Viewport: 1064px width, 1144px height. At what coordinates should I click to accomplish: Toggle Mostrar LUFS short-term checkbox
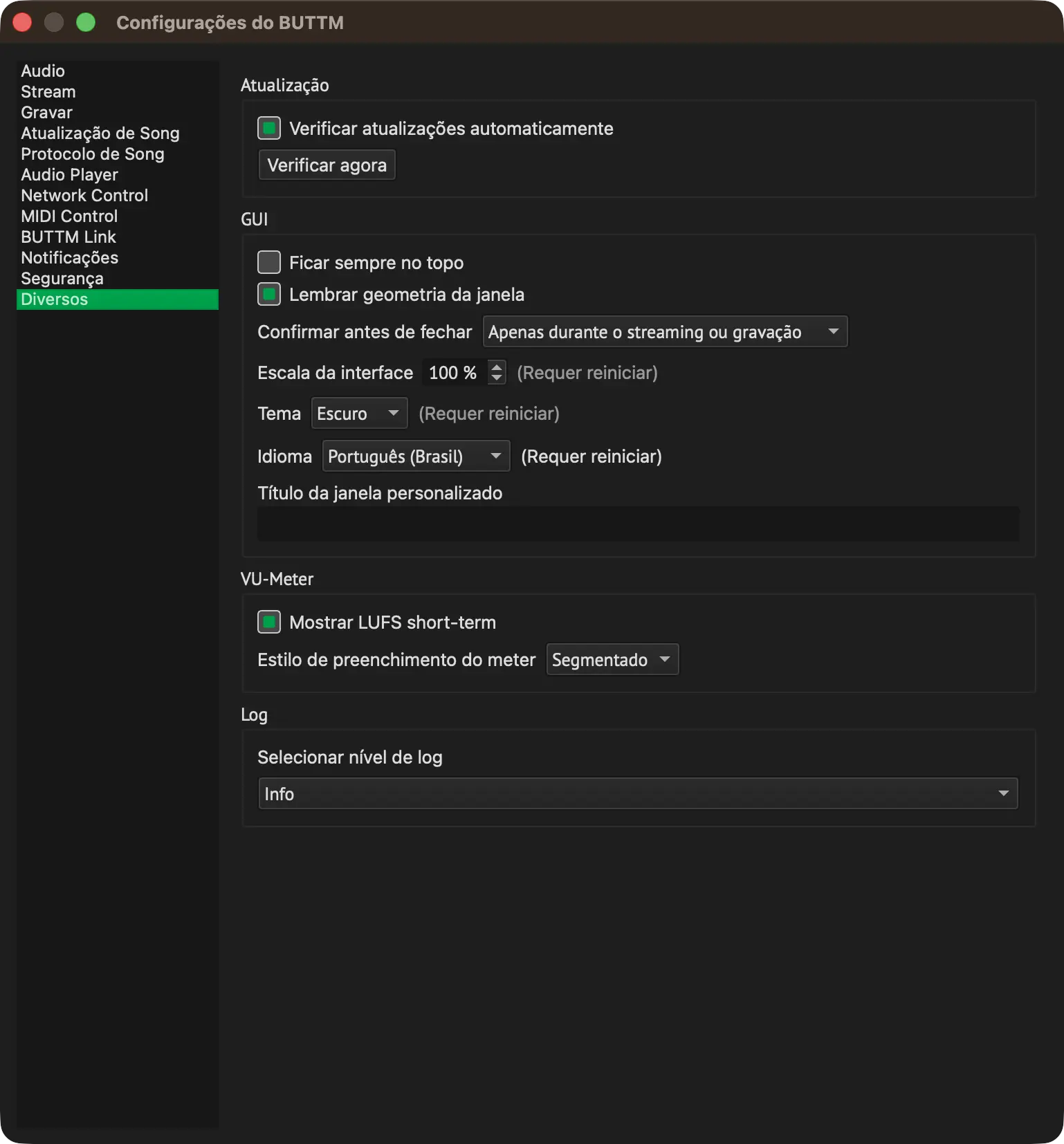point(269,622)
